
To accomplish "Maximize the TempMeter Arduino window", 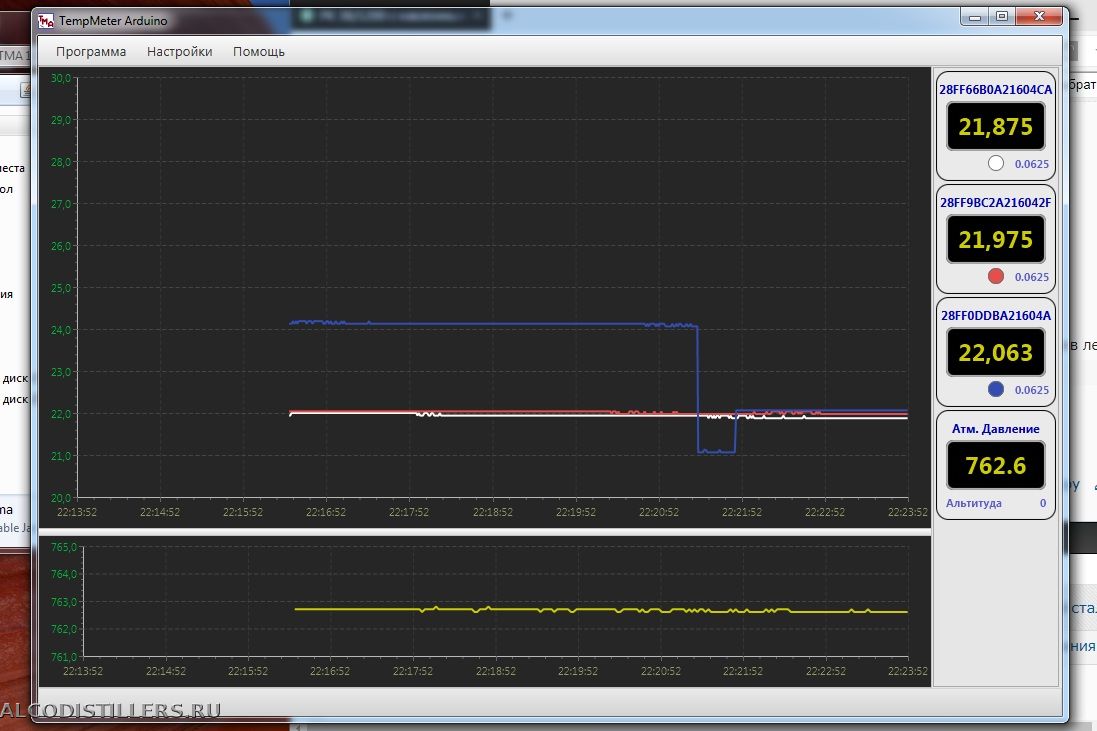I will pyautogui.click(x=1001, y=17).
